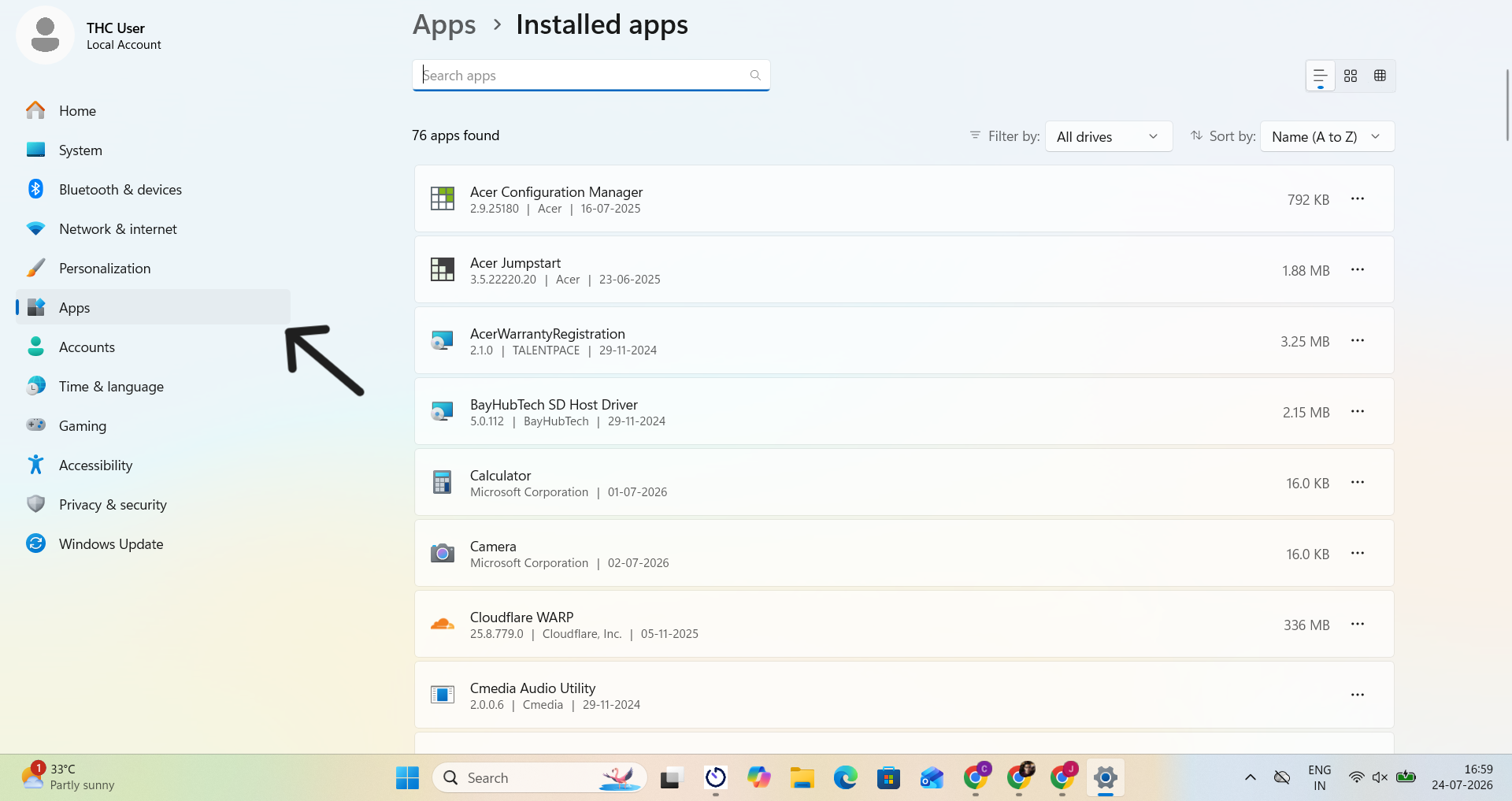Open more options for Acer Configuration Manager
Screen dimensions: 1512x801
(1358, 198)
